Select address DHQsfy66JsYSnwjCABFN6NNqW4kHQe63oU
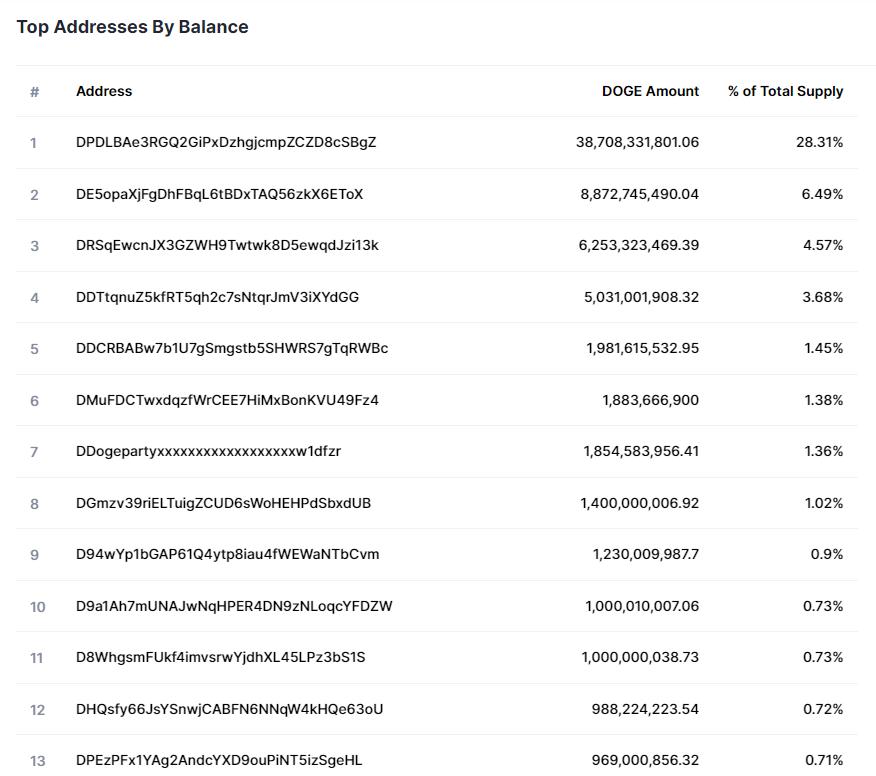This screenshot has height=776, width=876. coord(229,709)
